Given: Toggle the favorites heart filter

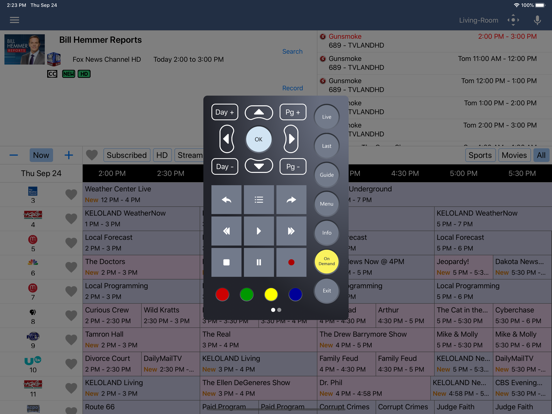Looking at the screenshot, I should (x=92, y=155).
